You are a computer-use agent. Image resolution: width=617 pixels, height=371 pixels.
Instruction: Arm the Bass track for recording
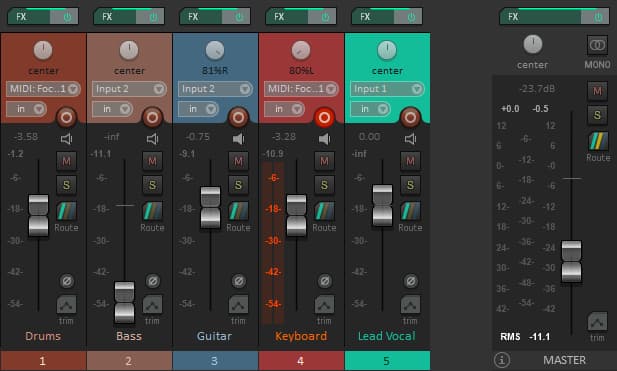coord(152,118)
